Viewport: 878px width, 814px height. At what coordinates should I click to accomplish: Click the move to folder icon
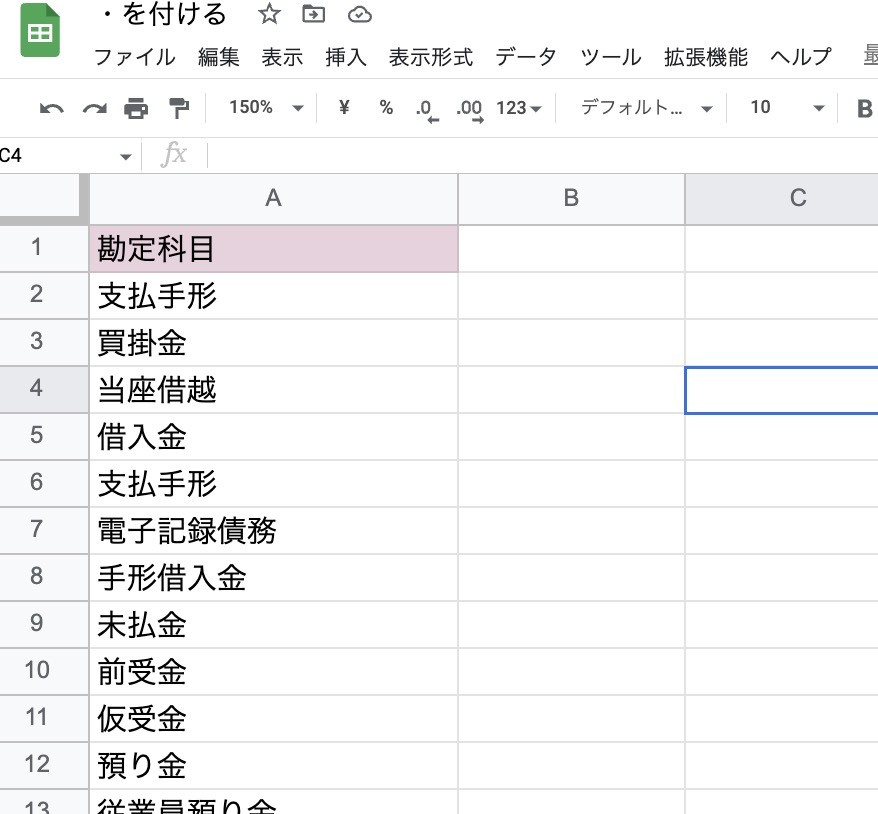(314, 14)
